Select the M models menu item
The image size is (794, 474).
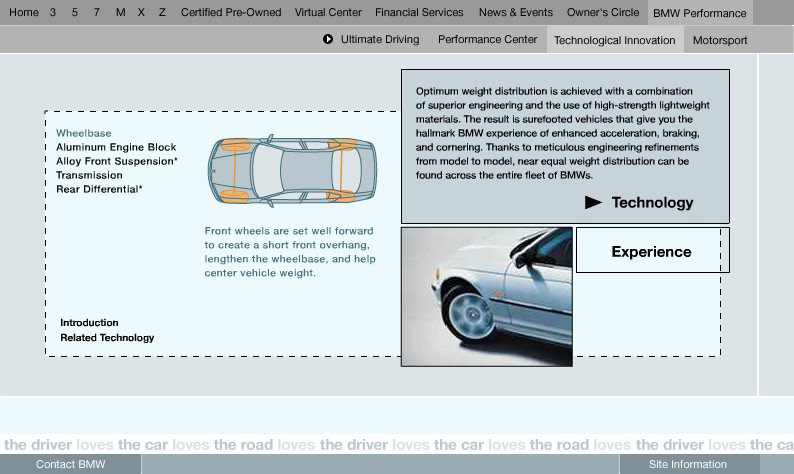click(120, 12)
